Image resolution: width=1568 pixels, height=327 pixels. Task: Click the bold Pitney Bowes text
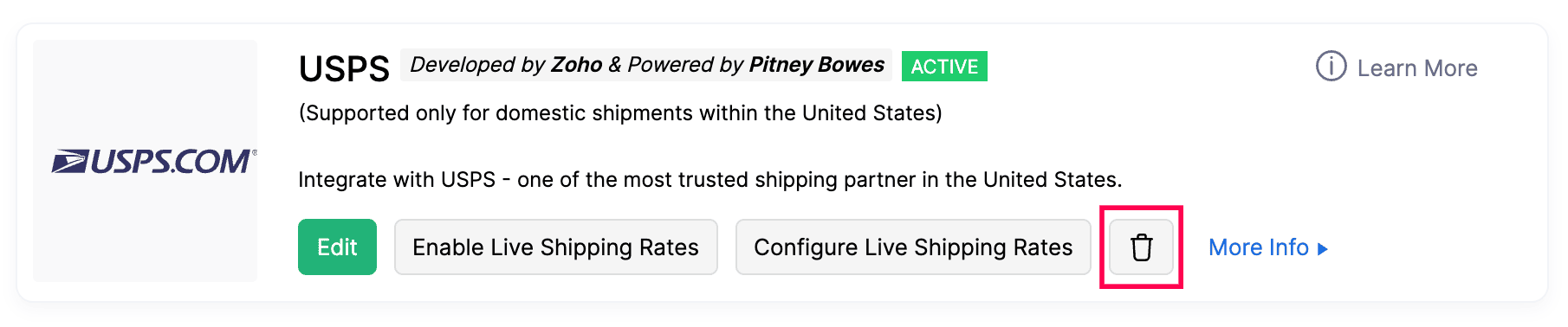[x=816, y=65]
